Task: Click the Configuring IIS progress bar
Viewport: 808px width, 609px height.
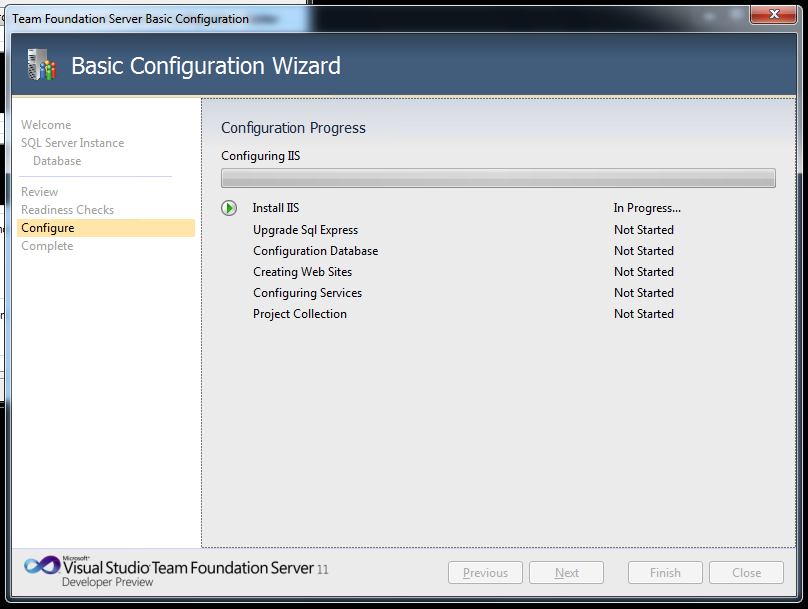Action: [x=498, y=178]
